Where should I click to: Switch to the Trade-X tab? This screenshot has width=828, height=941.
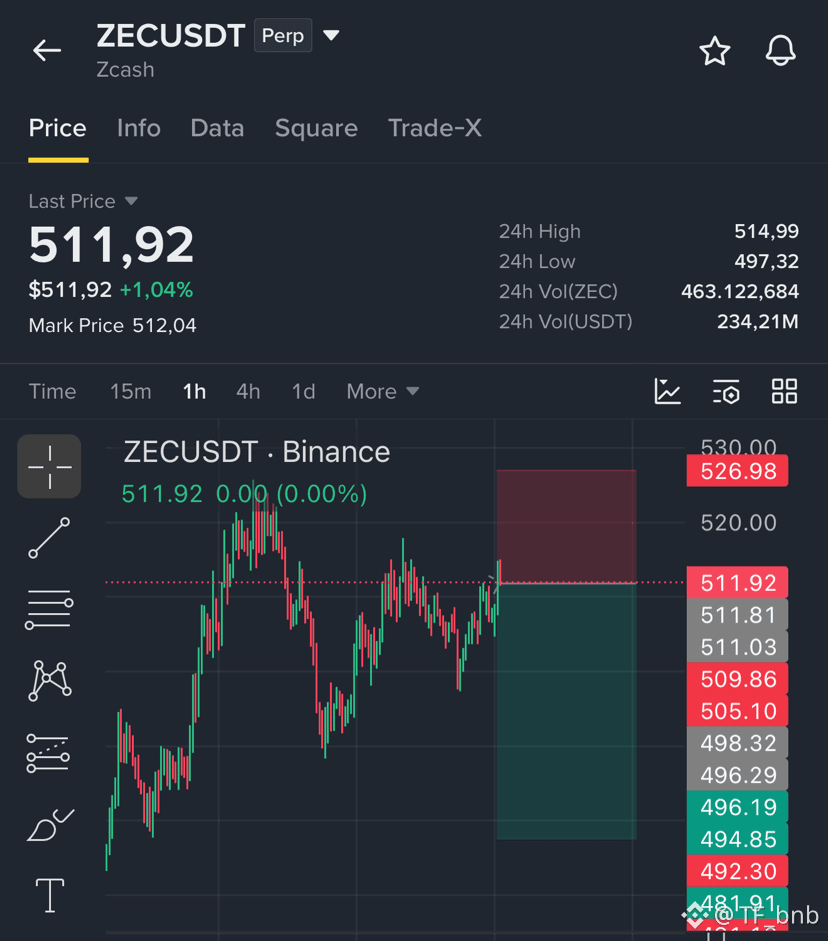(x=434, y=128)
